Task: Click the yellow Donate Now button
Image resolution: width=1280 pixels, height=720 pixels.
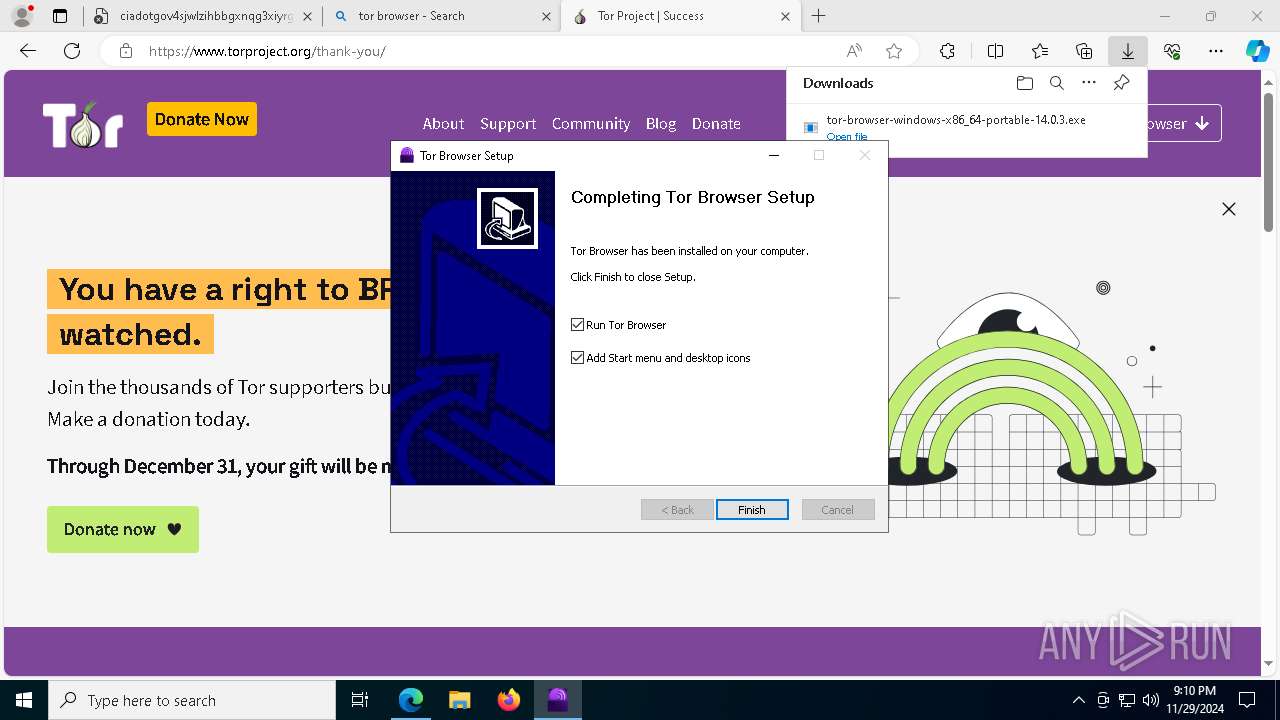Action: [202, 119]
